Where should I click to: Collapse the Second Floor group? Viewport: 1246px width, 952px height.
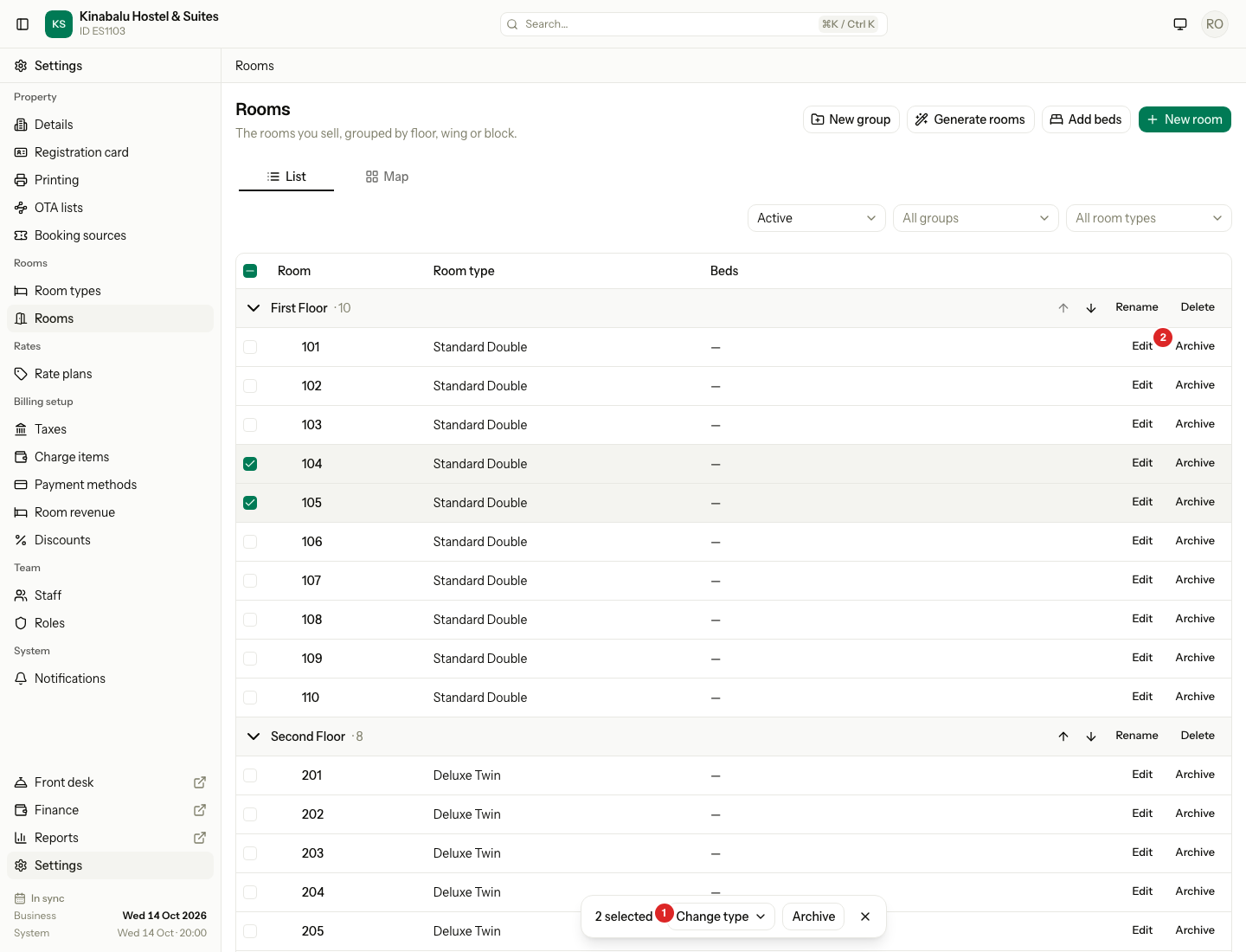[254, 737]
